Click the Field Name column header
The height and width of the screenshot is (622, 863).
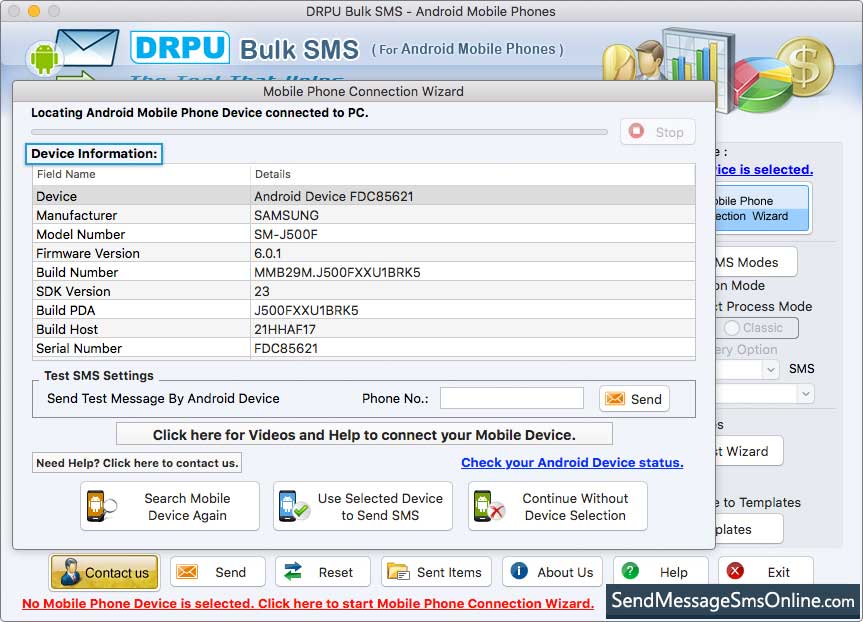coord(141,174)
